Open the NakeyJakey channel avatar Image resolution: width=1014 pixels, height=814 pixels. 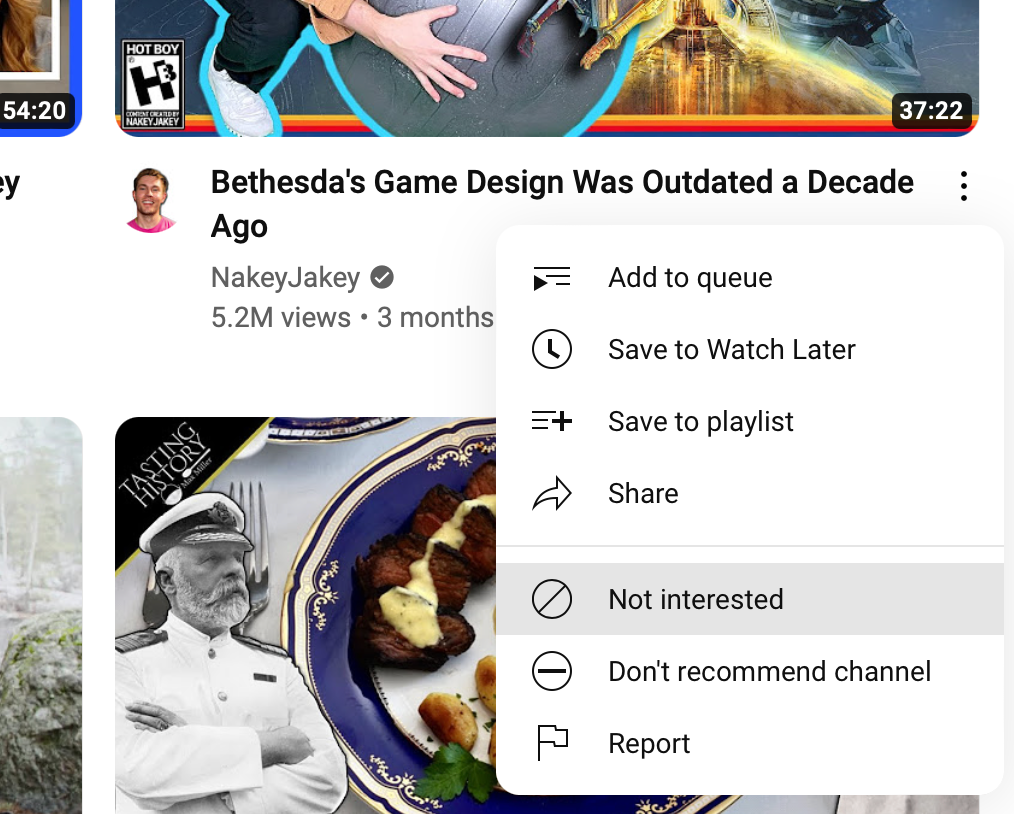(151, 200)
